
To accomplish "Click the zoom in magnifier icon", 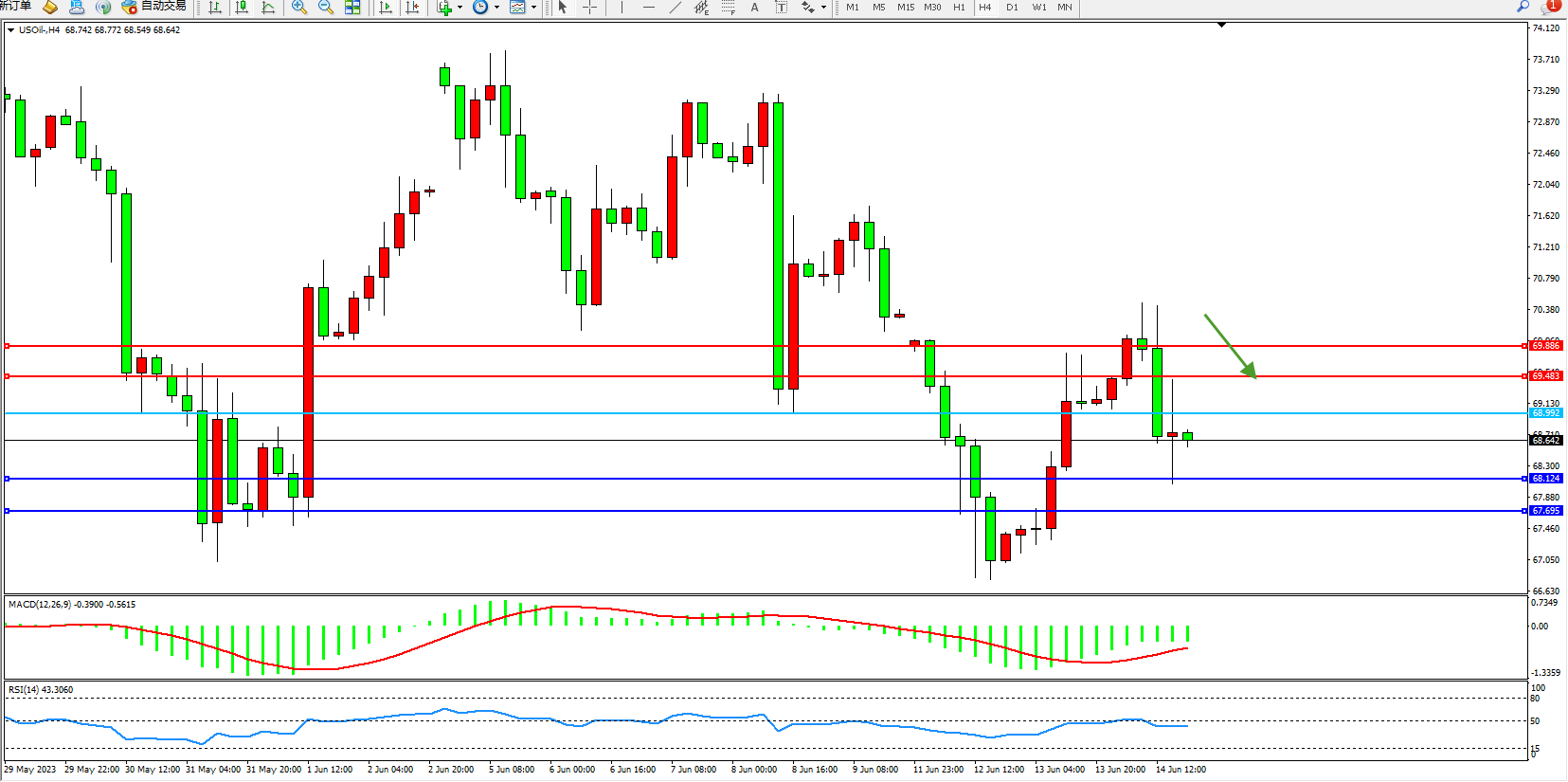I will pyautogui.click(x=299, y=8).
